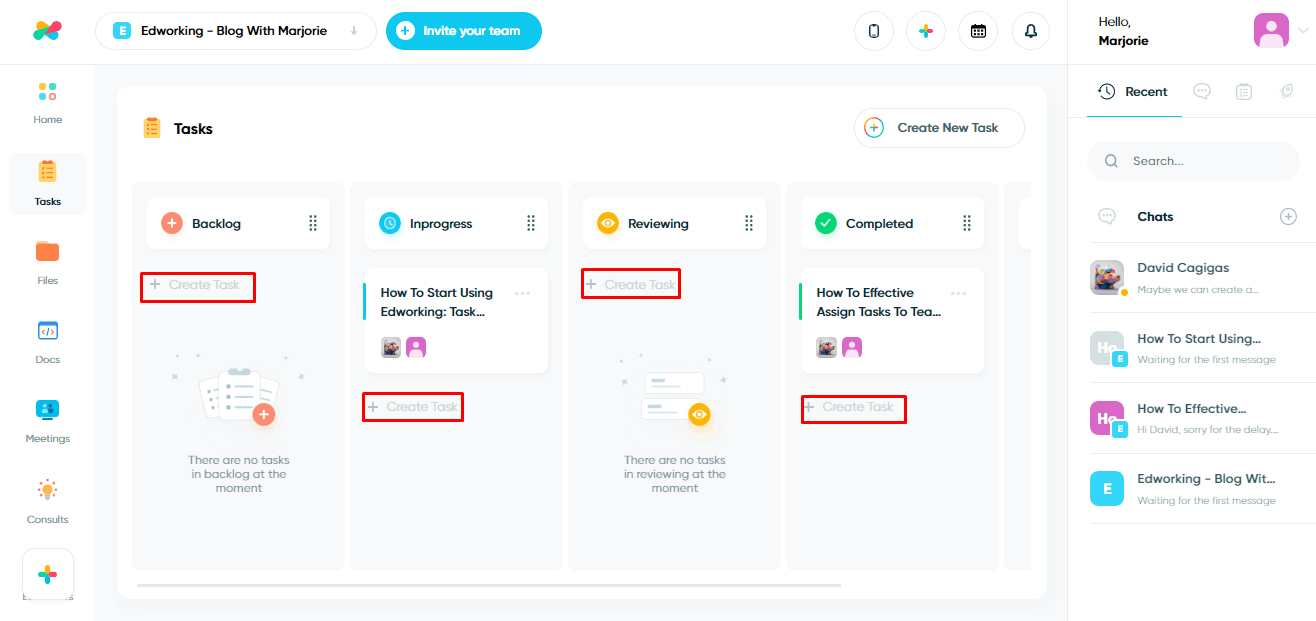The width and height of the screenshot is (1316, 621).
Task: Open the calendar icon in header
Action: click(978, 31)
